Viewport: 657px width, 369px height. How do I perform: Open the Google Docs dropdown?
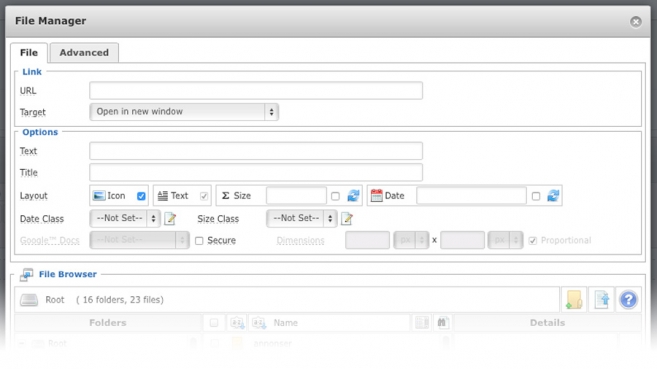coord(140,240)
